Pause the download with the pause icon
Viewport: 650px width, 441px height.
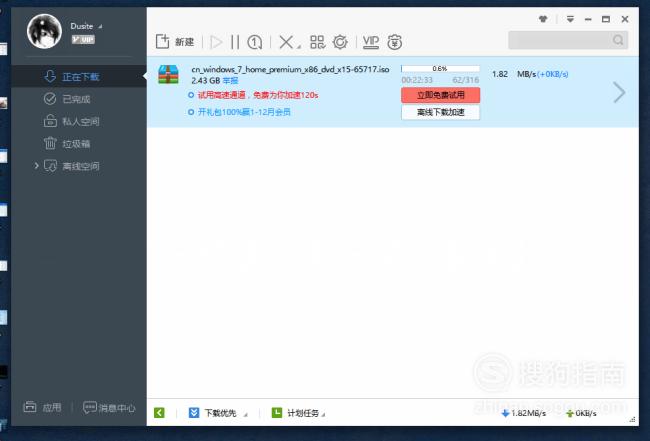tap(235, 42)
